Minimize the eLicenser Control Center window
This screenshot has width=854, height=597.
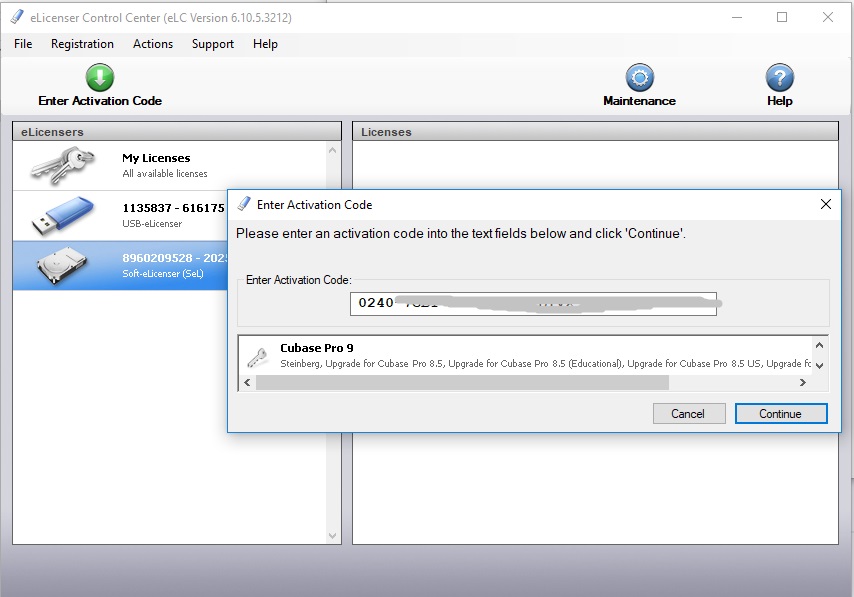coord(737,17)
